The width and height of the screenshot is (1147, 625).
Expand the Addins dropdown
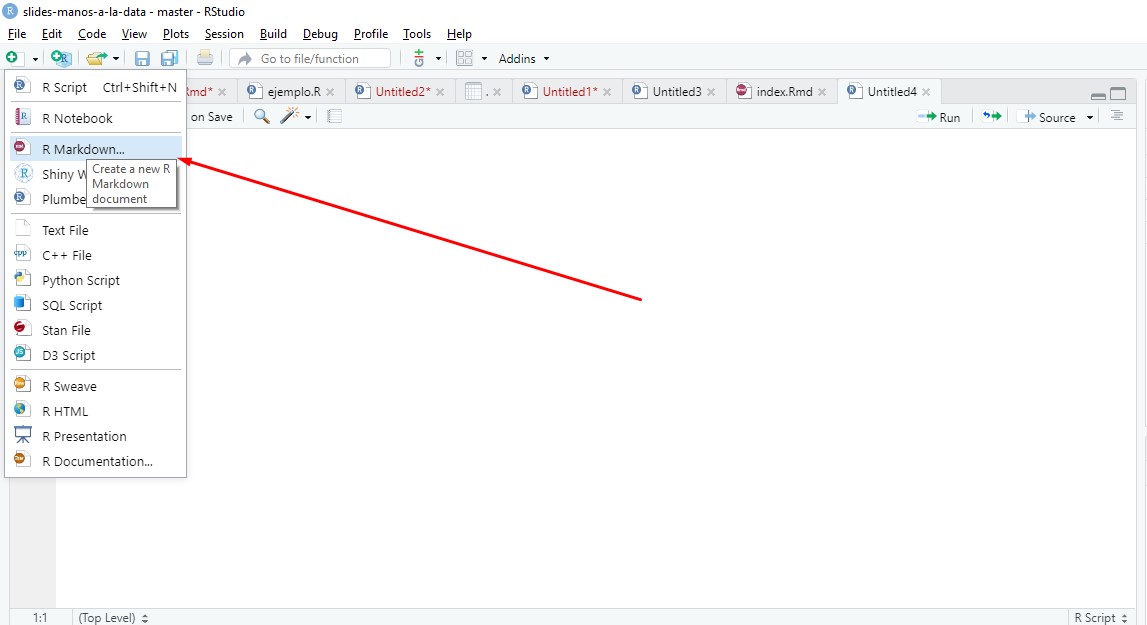click(x=524, y=59)
